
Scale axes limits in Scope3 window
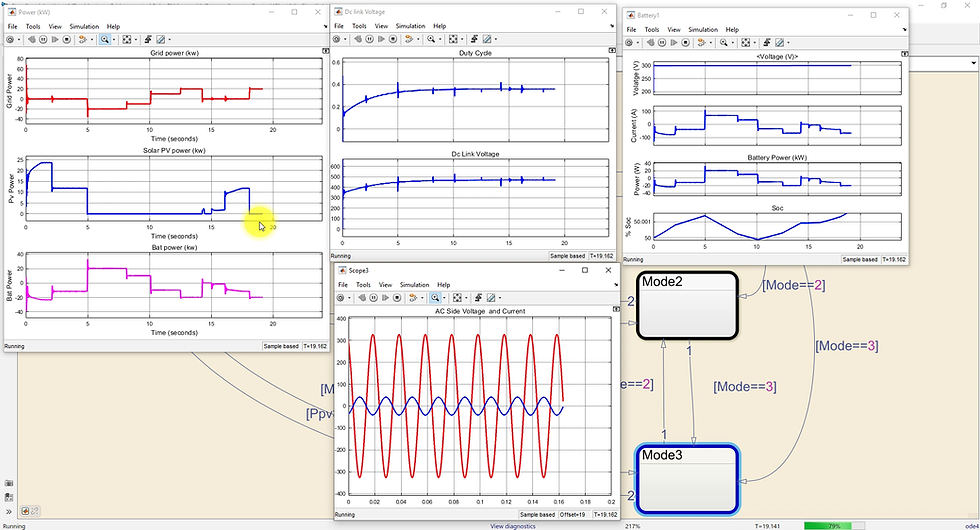[x=457, y=298]
